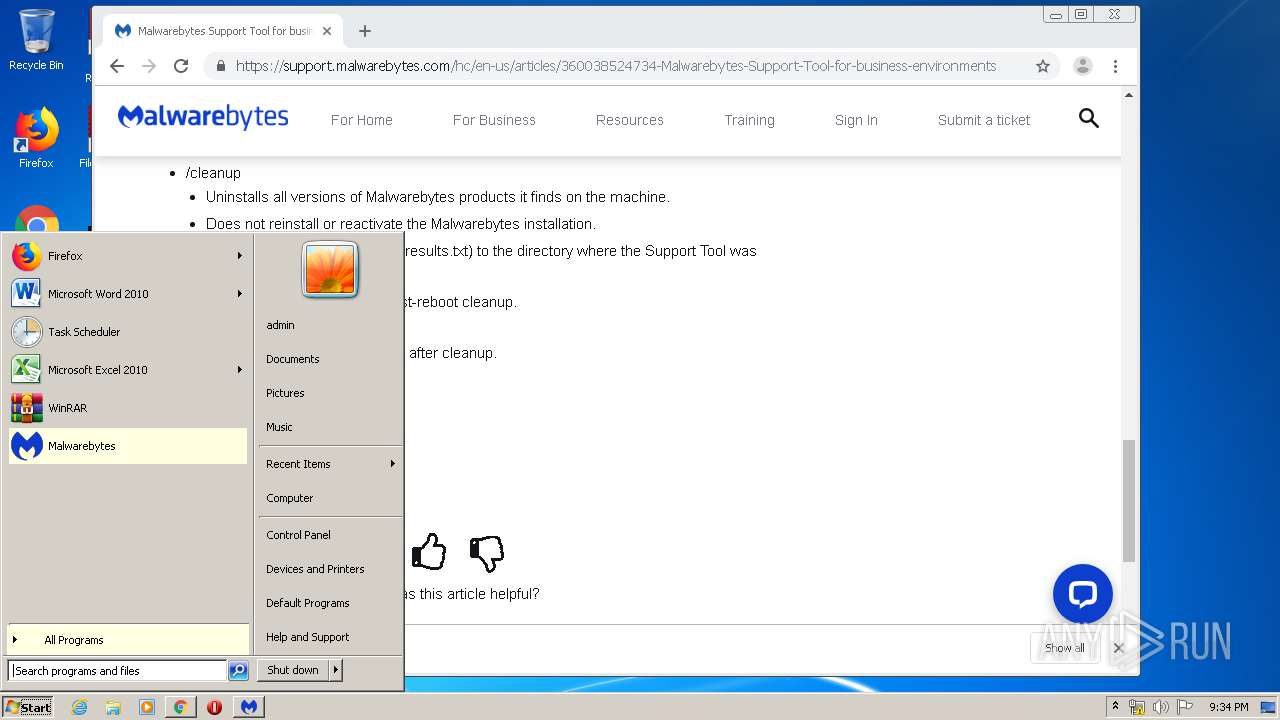1280x720 pixels.
Task: Open Internet Explorer from the taskbar
Action: tap(80, 707)
